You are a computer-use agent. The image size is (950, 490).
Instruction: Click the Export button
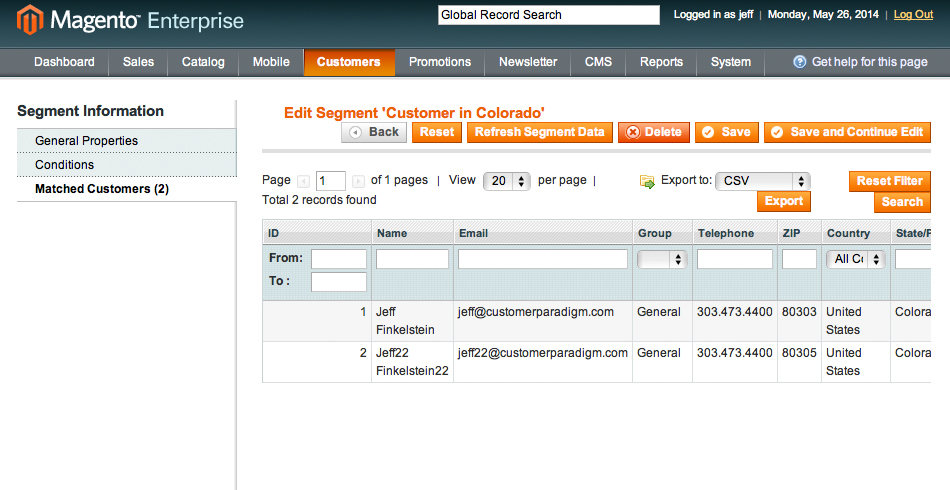(x=783, y=201)
